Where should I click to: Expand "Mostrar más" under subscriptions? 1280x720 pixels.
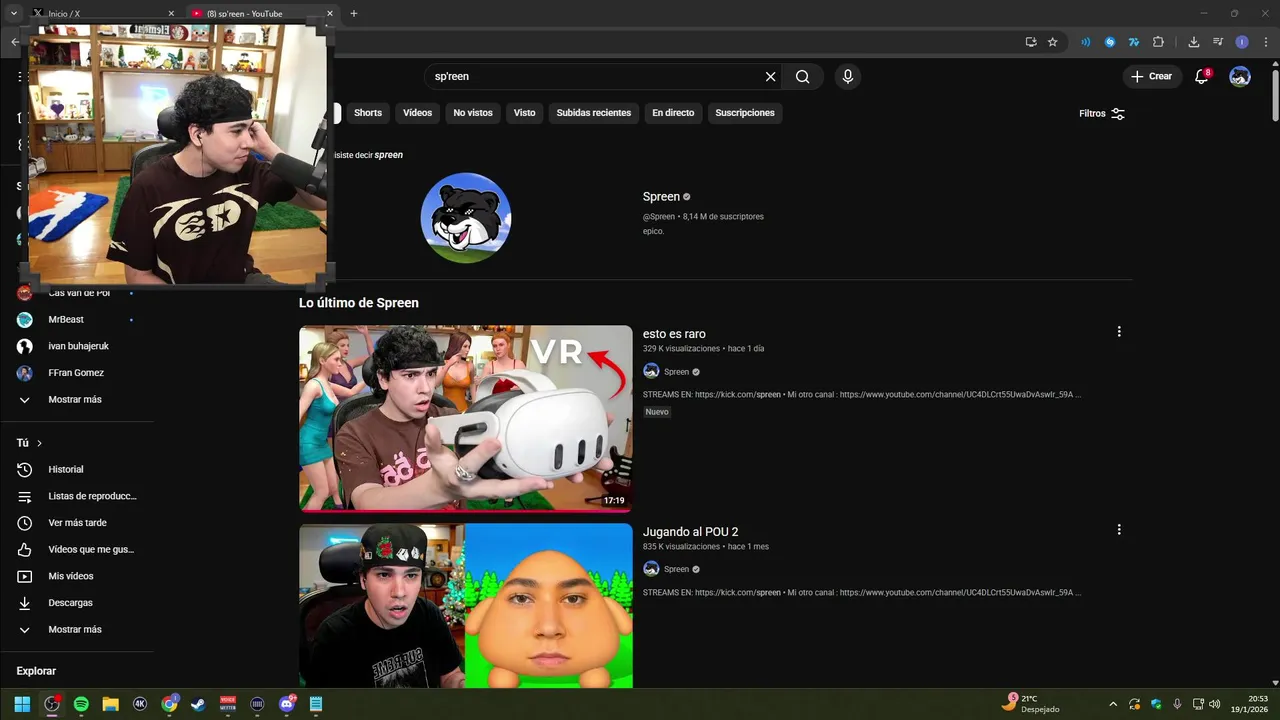coord(77,399)
